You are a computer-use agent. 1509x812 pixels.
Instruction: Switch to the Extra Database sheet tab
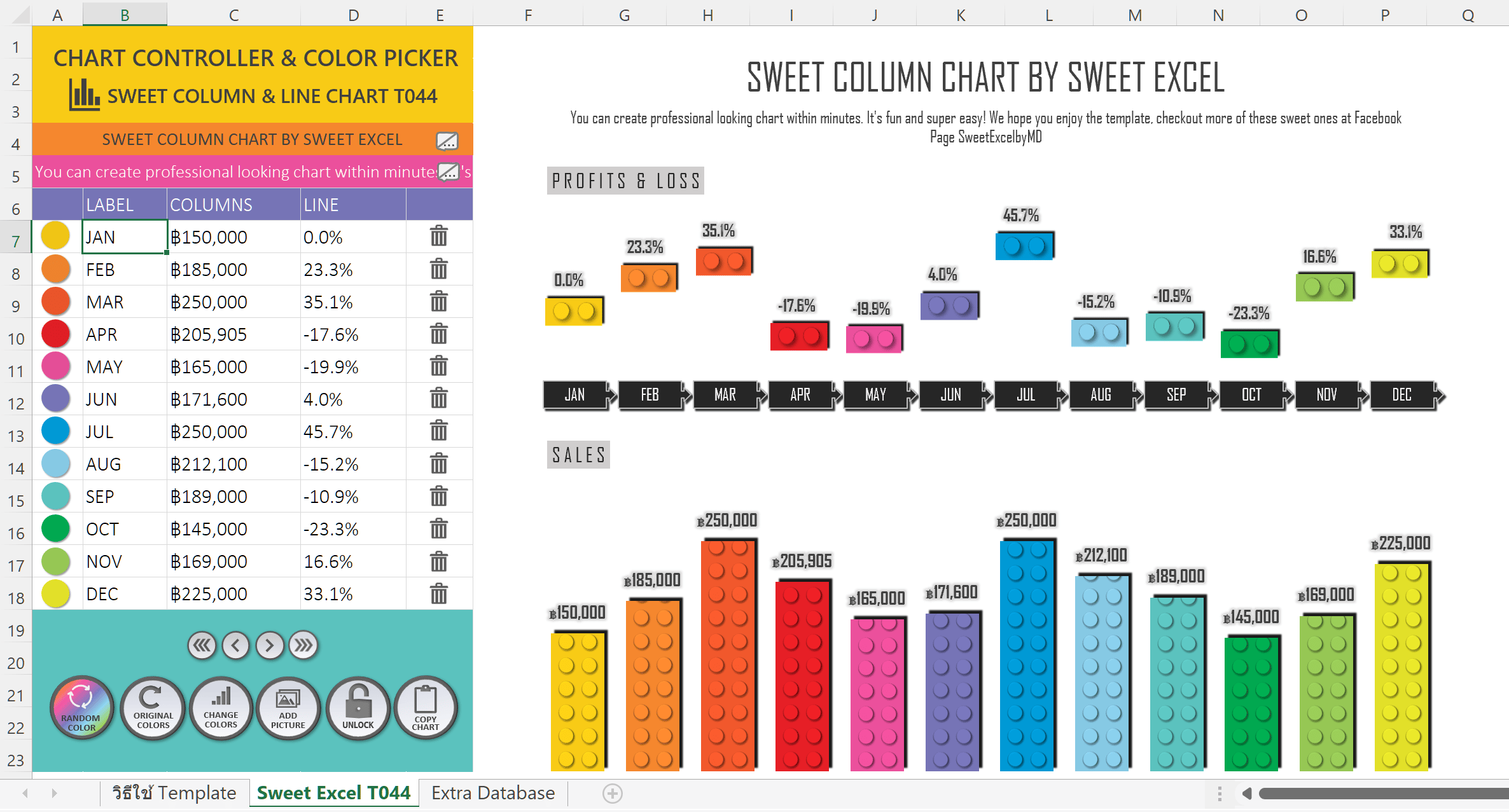pyautogui.click(x=493, y=793)
